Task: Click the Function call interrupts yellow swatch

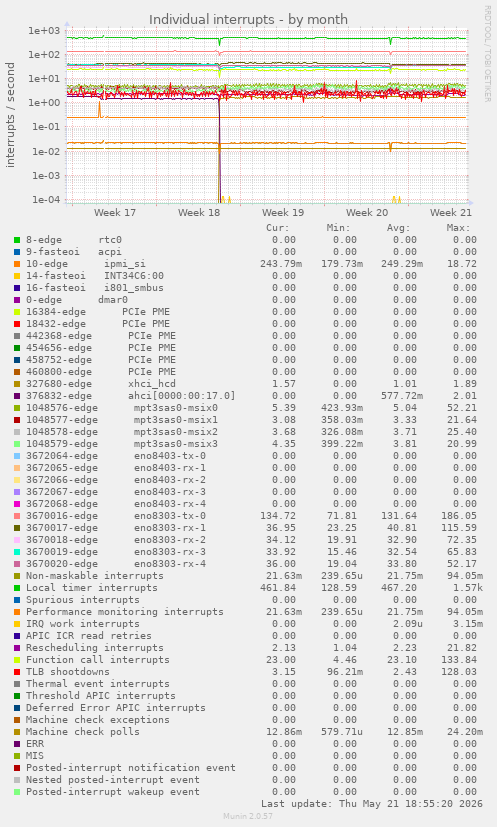Action: click(17, 660)
